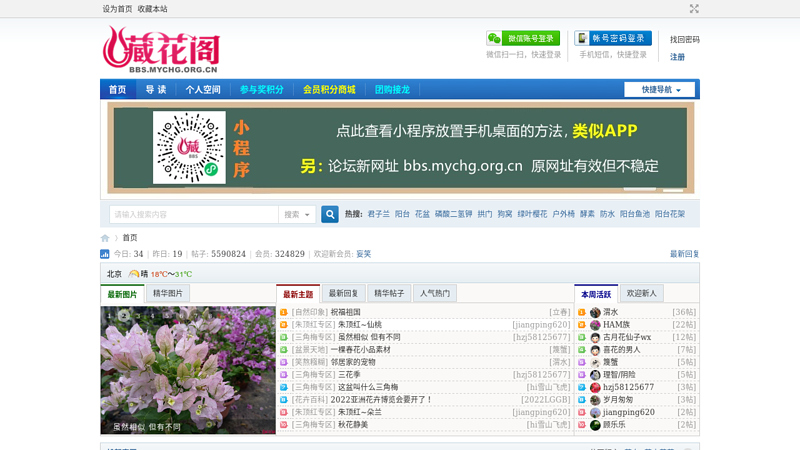Click the 微信帐号登录 button
Image resolution: width=800 pixels, height=450 pixels.
click(x=523, y=38)
